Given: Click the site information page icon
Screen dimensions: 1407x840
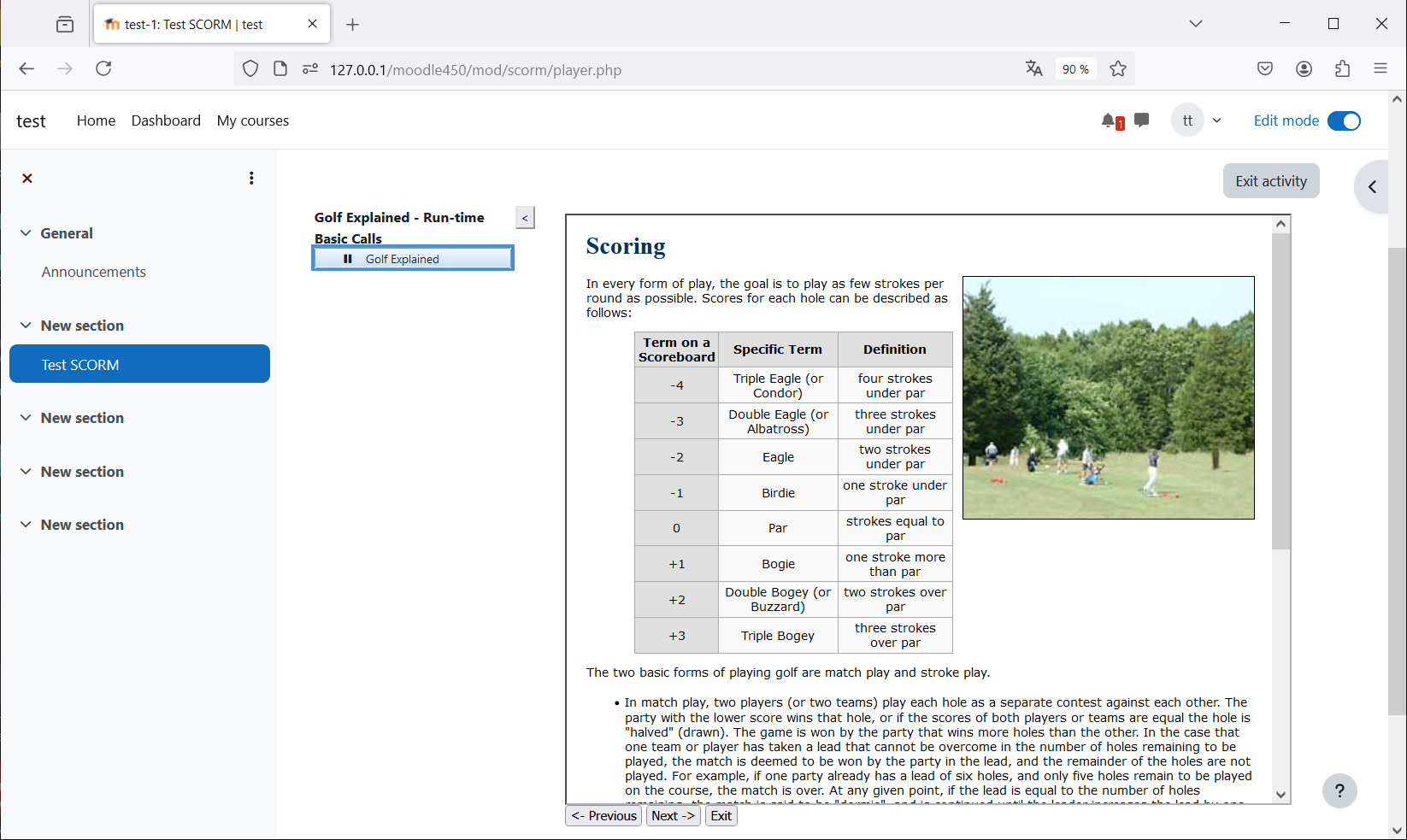Looking at the screenshot, I should (280, 69).
